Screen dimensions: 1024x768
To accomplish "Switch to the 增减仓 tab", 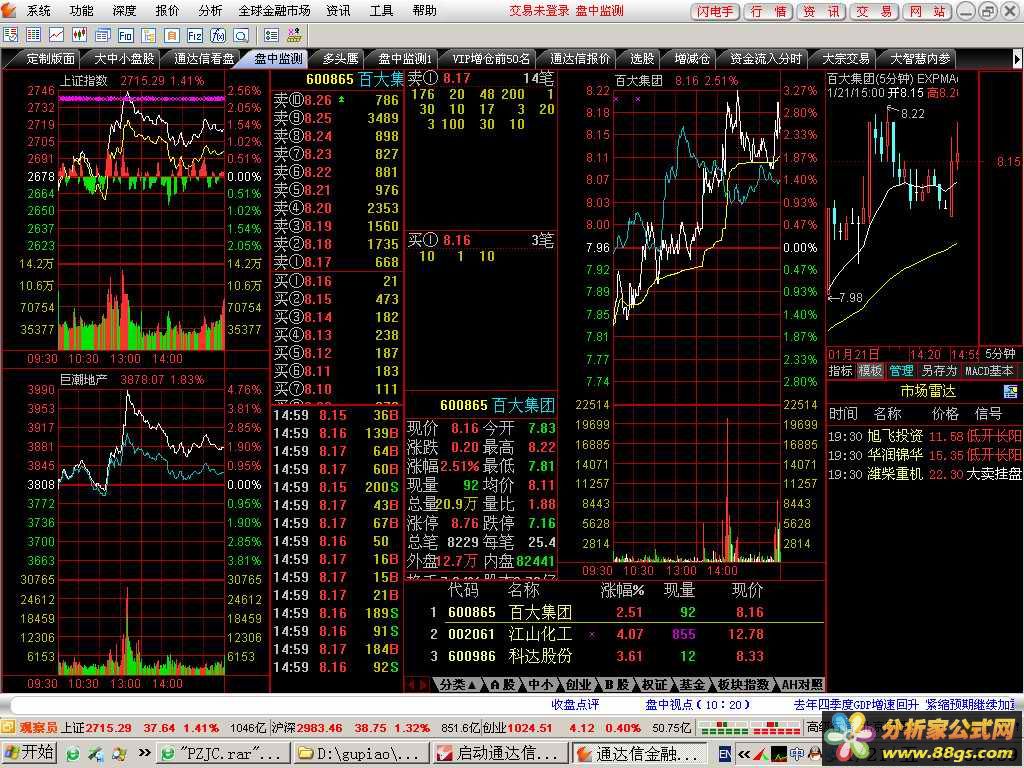I will [692, 59].
